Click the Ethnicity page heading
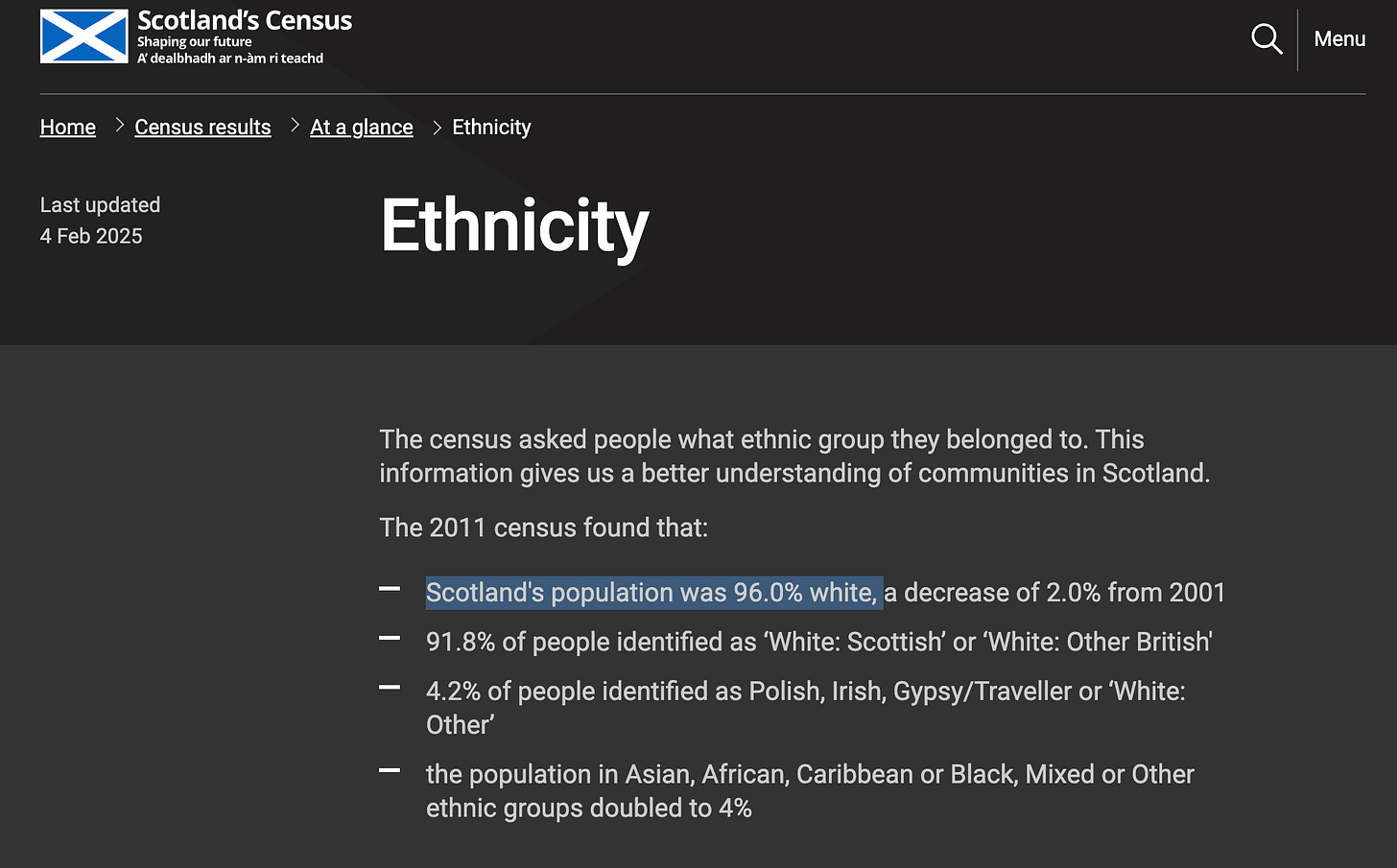Screen dimensions: 1397x868 tap(515, 226)
